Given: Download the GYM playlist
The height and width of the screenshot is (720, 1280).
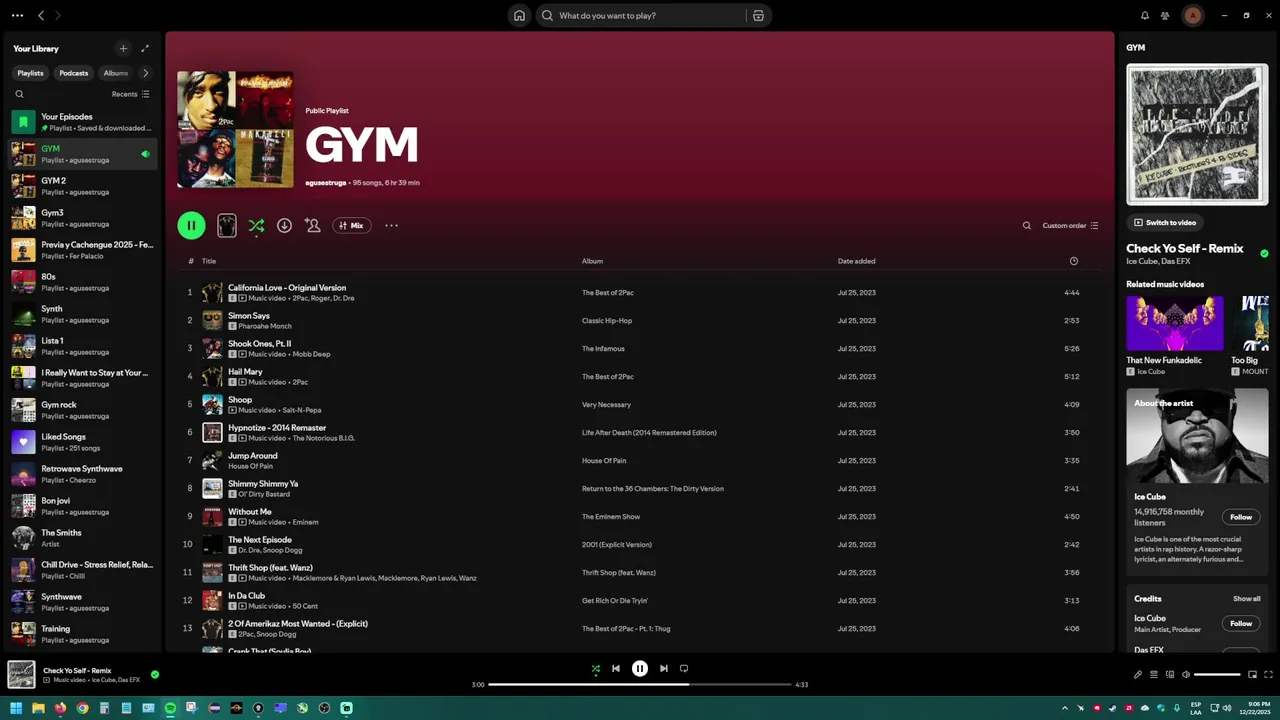Looking at the screenshot, I should pos(284,226).
